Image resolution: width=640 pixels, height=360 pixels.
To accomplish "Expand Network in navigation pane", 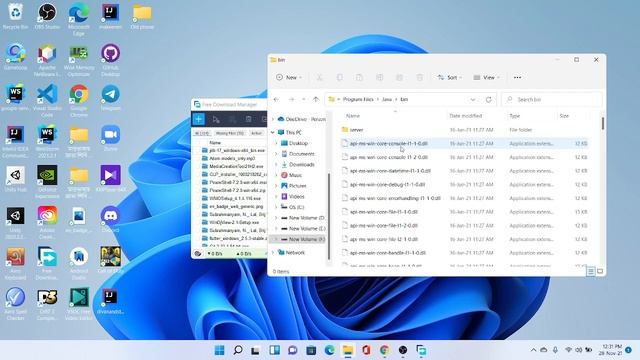I will (x=273, y=253).
